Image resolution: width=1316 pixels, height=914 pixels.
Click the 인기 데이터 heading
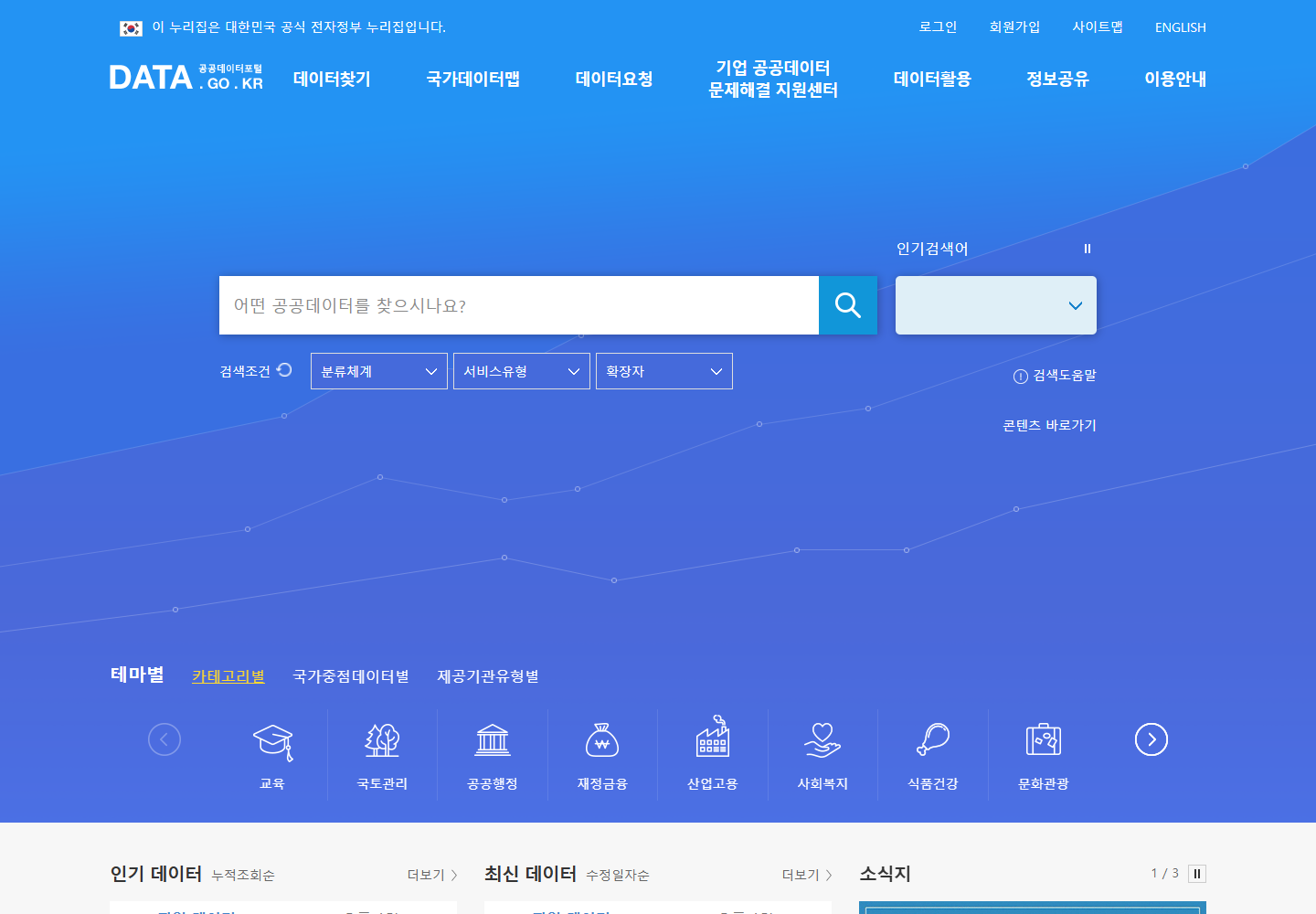pyautogui.click(x=155, y=874)
